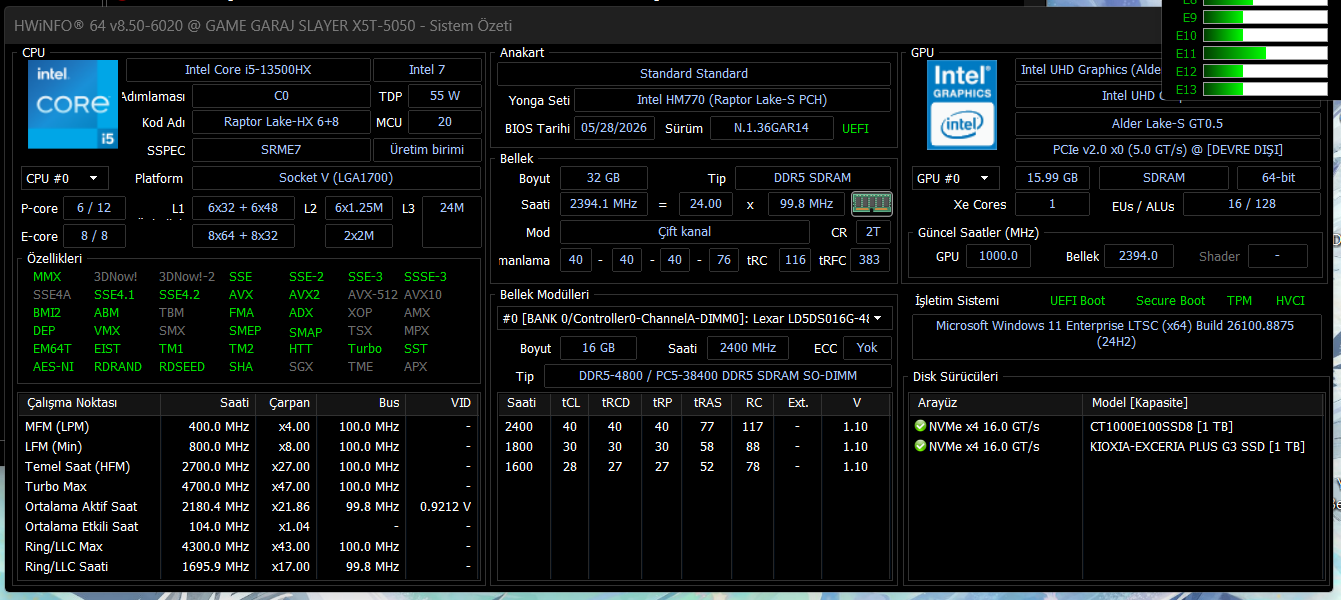The image size is (1341, 600).
Task: Click the PCIe v2.0 x0 DEVRE DIŞI field
Action: (1167, 150)
